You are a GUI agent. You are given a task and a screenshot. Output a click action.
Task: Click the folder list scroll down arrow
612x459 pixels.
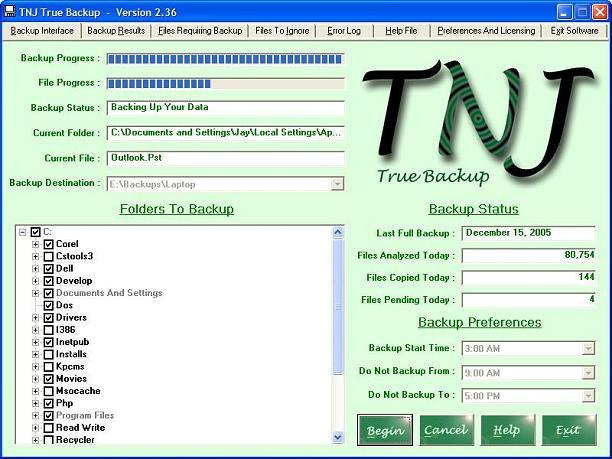(338, 437)
